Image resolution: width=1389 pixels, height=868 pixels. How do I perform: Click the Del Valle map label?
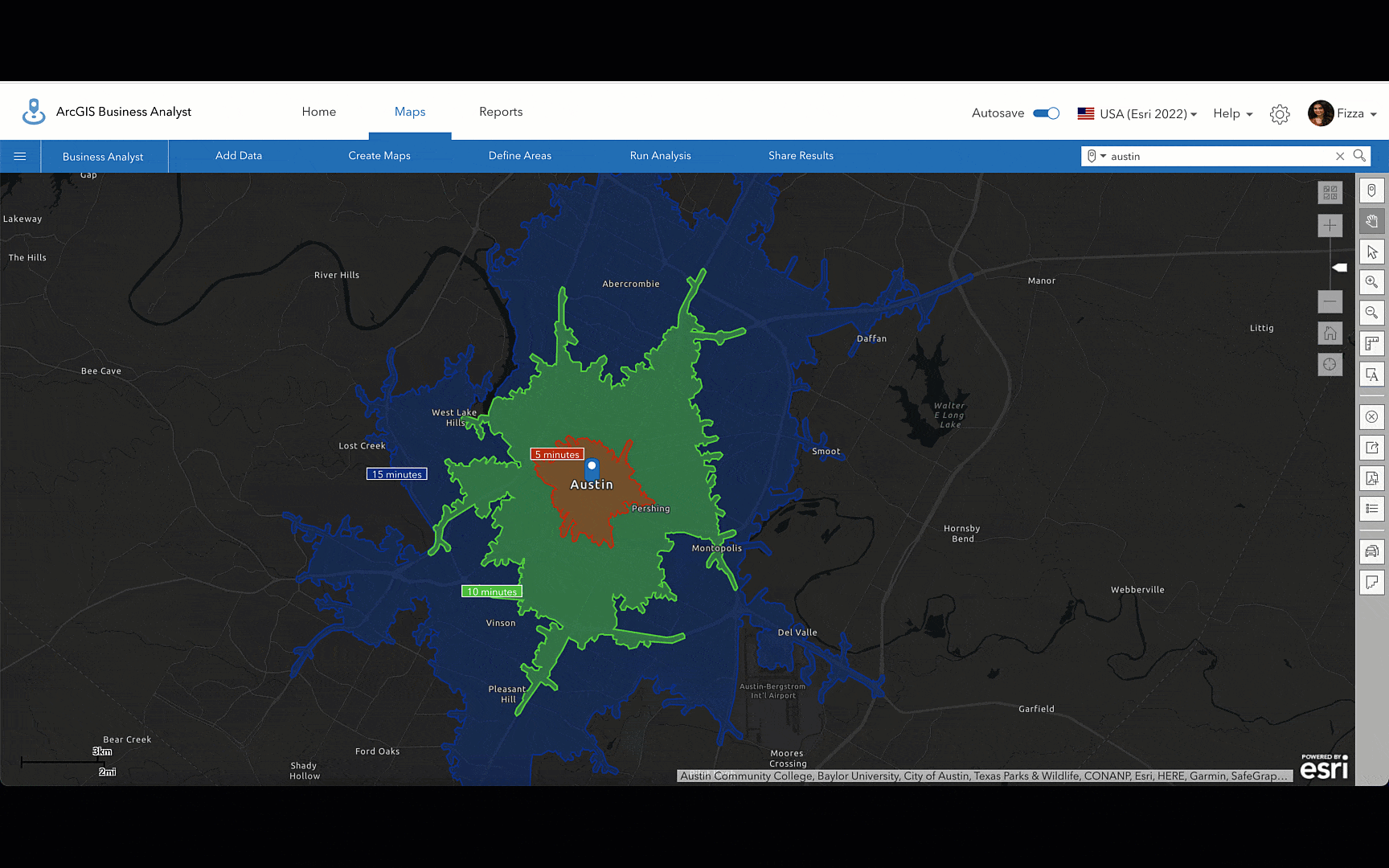[797, 633]
